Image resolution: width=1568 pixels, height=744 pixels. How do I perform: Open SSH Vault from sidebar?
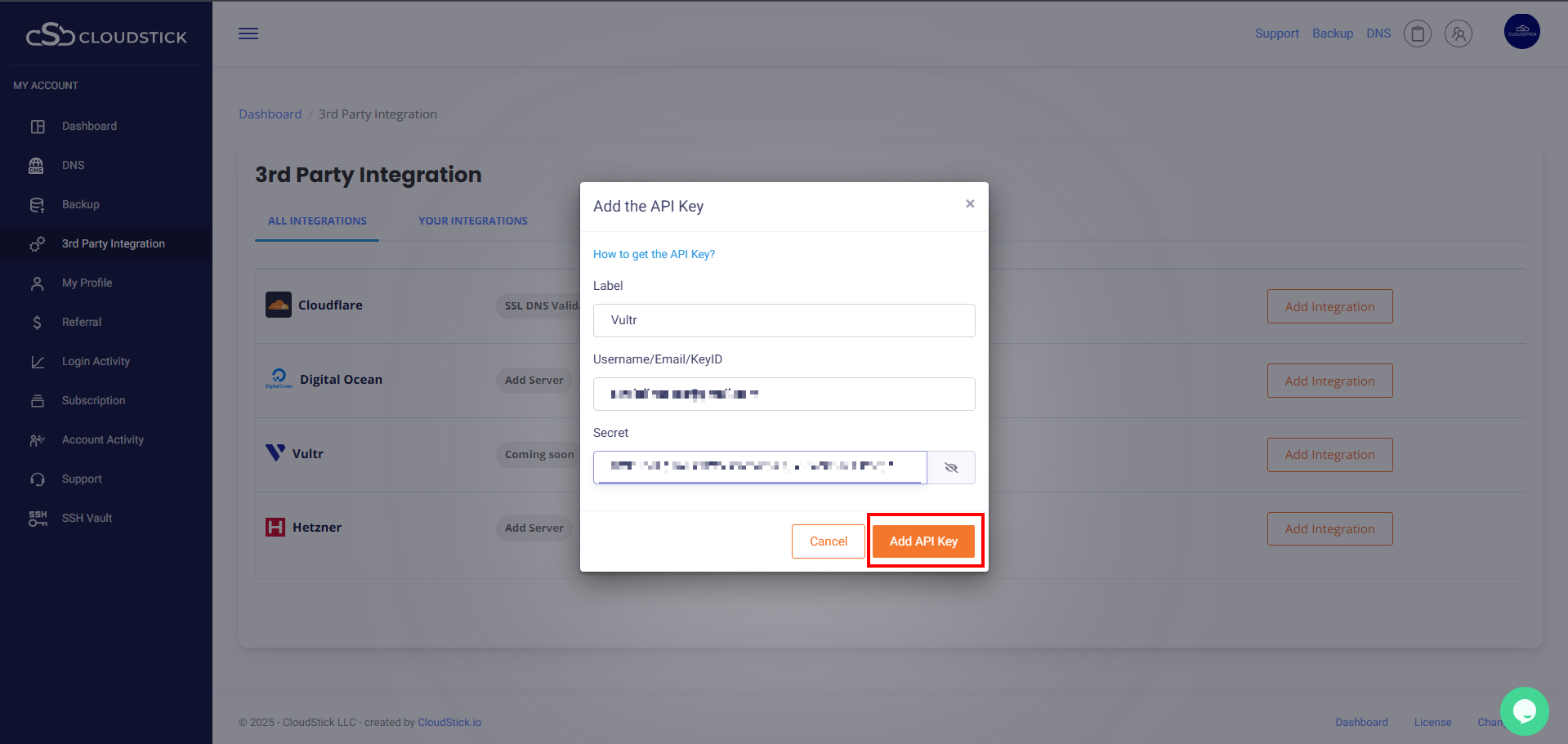click(x=87, y=518)
